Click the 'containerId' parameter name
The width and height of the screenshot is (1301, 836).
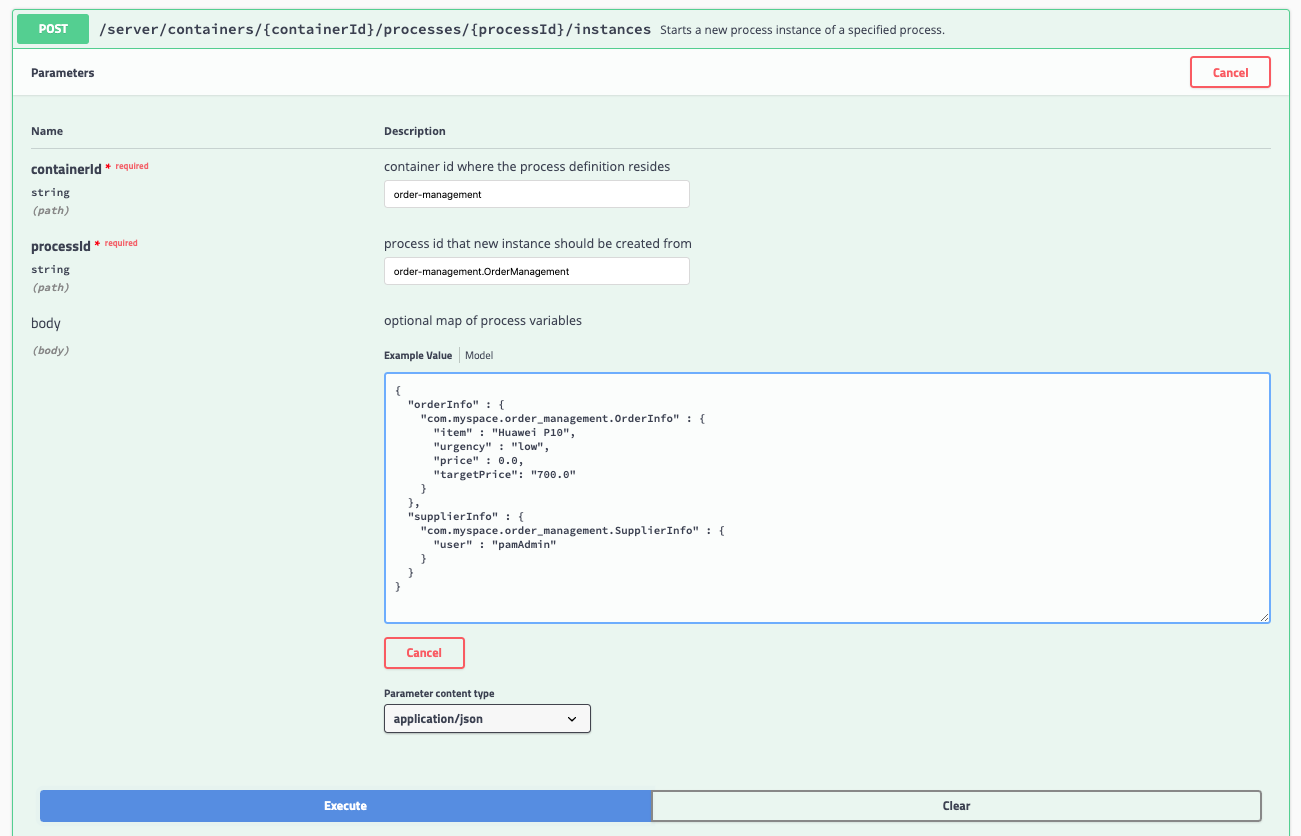pos(66,169)
